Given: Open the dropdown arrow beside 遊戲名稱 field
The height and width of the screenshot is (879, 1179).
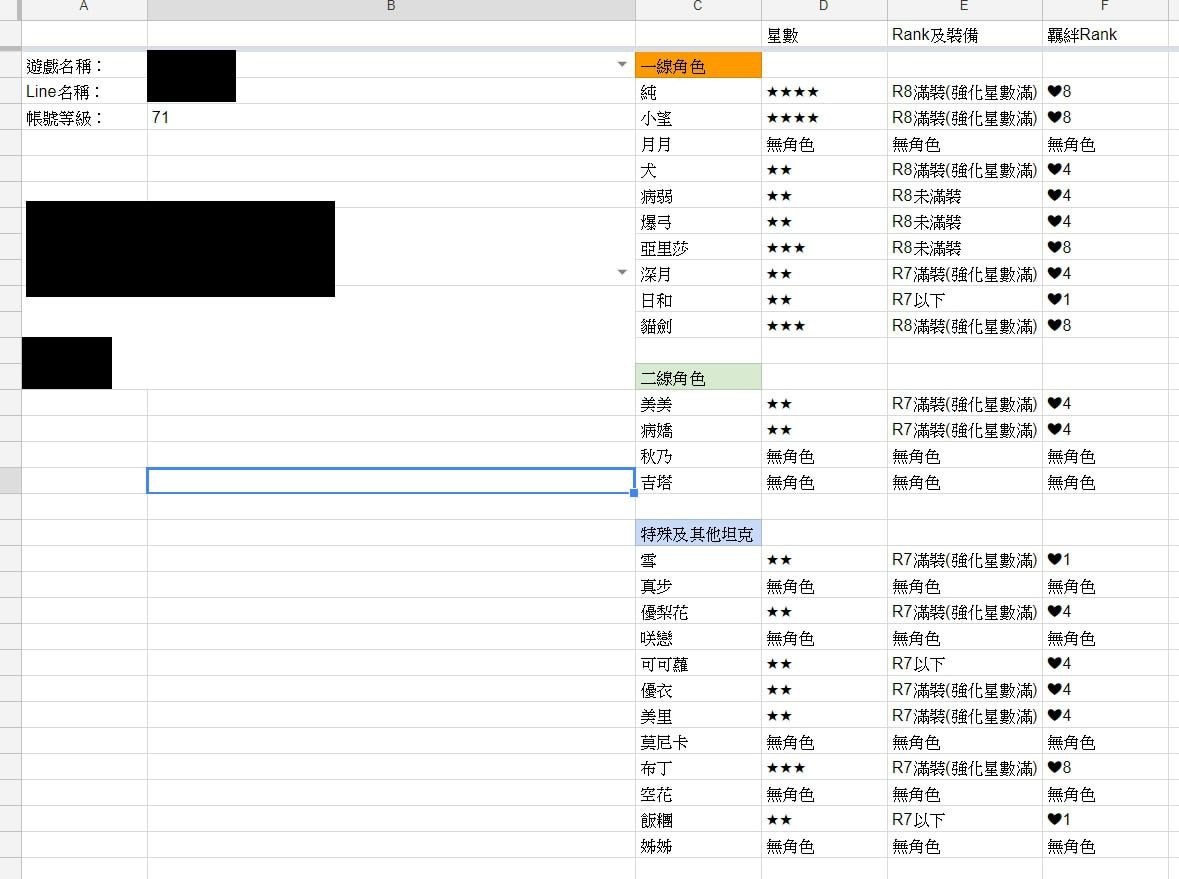Looking at the screenshot, I should click(x=622, y=65).
